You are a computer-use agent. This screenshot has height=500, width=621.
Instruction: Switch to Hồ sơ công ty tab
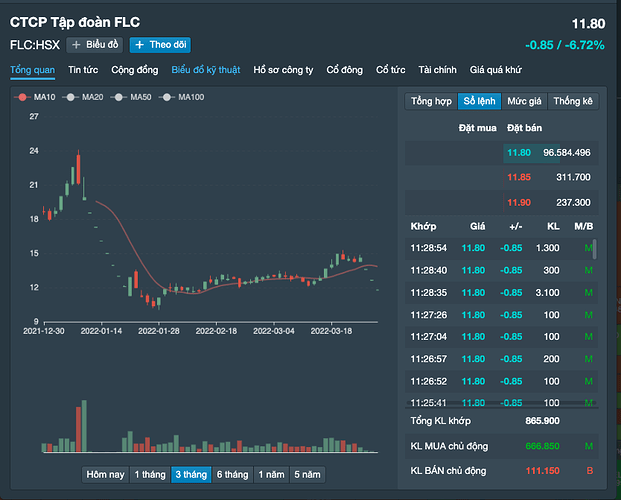(x=283, y=70)
